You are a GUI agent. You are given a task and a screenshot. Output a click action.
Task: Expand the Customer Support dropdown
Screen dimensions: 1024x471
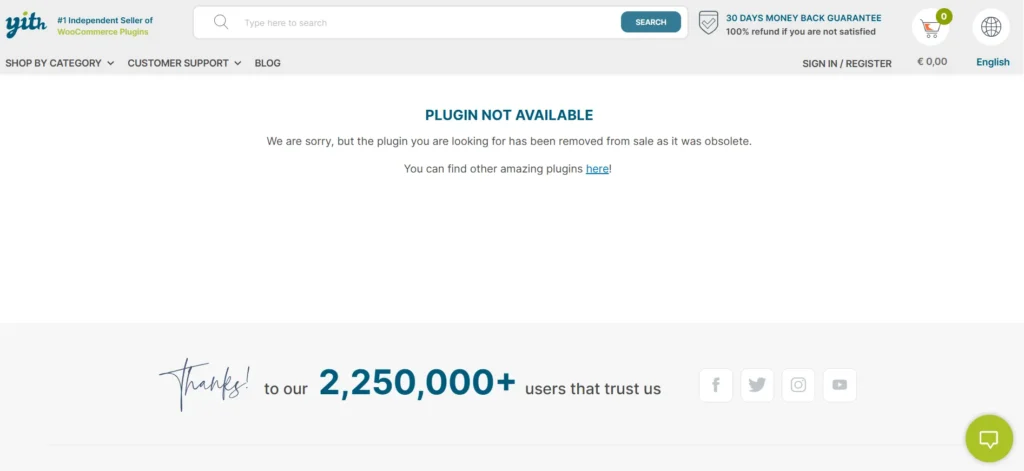click(x=184, y=63)
